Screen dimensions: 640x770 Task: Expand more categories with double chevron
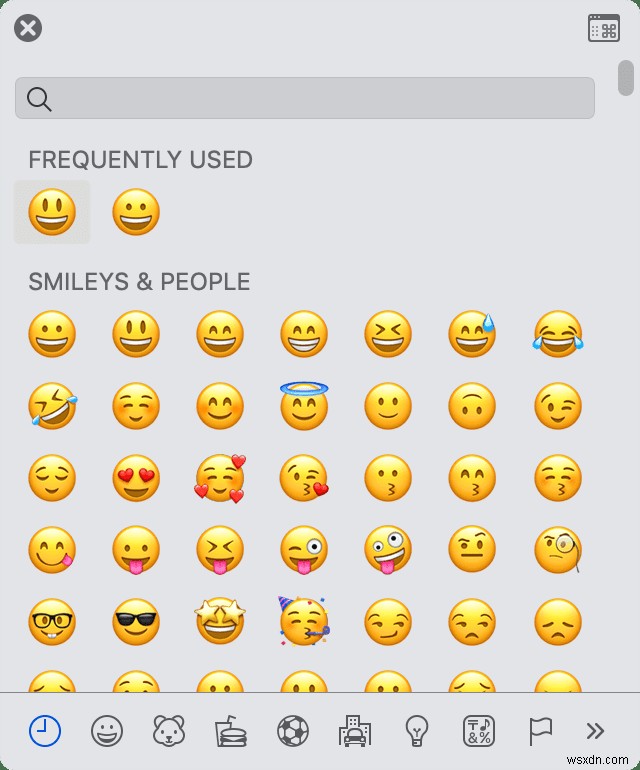(595, 731)
